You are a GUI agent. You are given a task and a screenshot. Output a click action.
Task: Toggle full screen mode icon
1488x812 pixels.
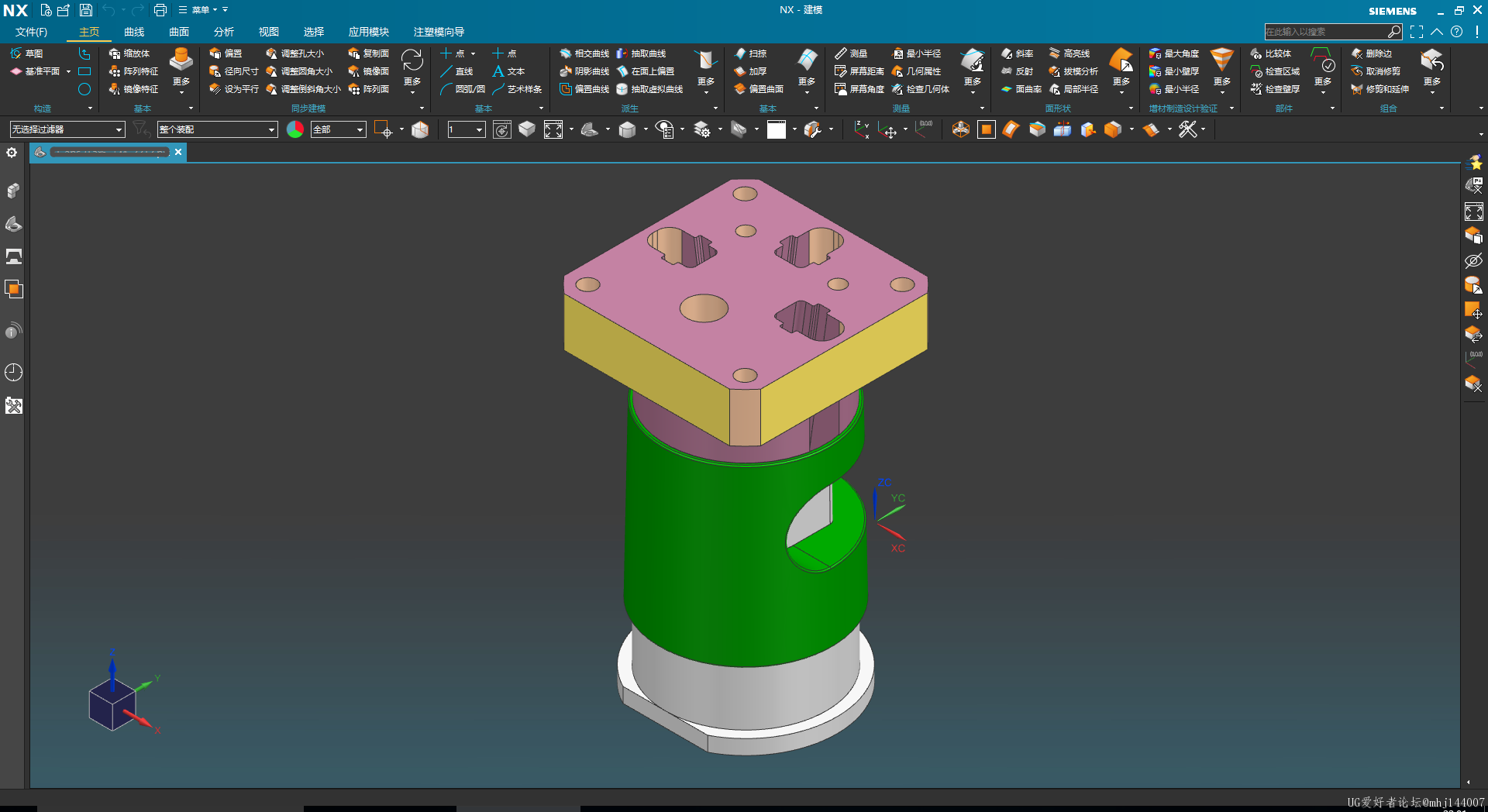[x=1417, y=32]
